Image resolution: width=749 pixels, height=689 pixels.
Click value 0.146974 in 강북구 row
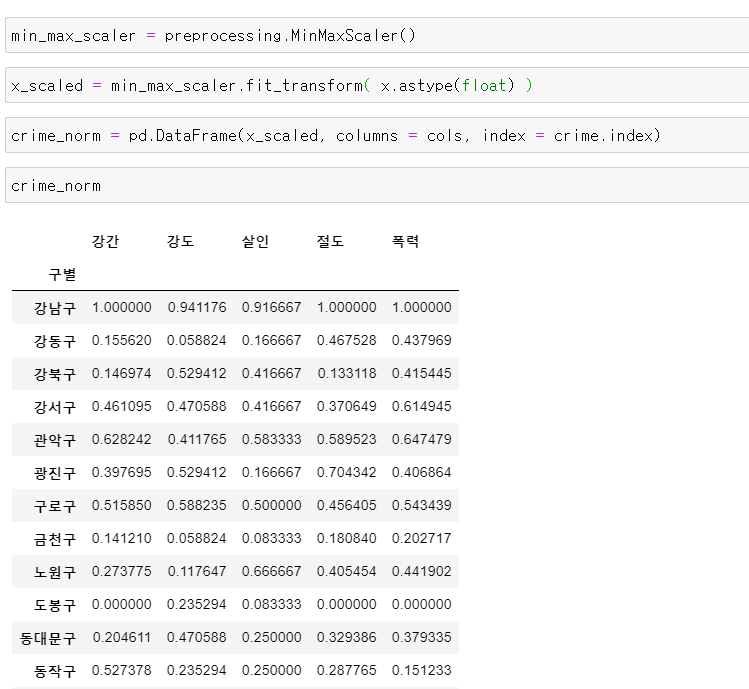[122, 373]
